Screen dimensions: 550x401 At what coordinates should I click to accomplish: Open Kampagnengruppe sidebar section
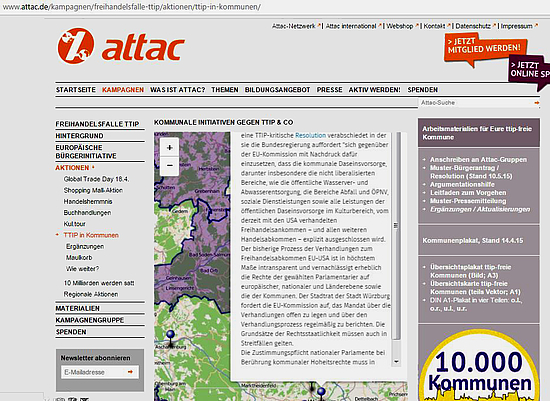pos(90,320)
